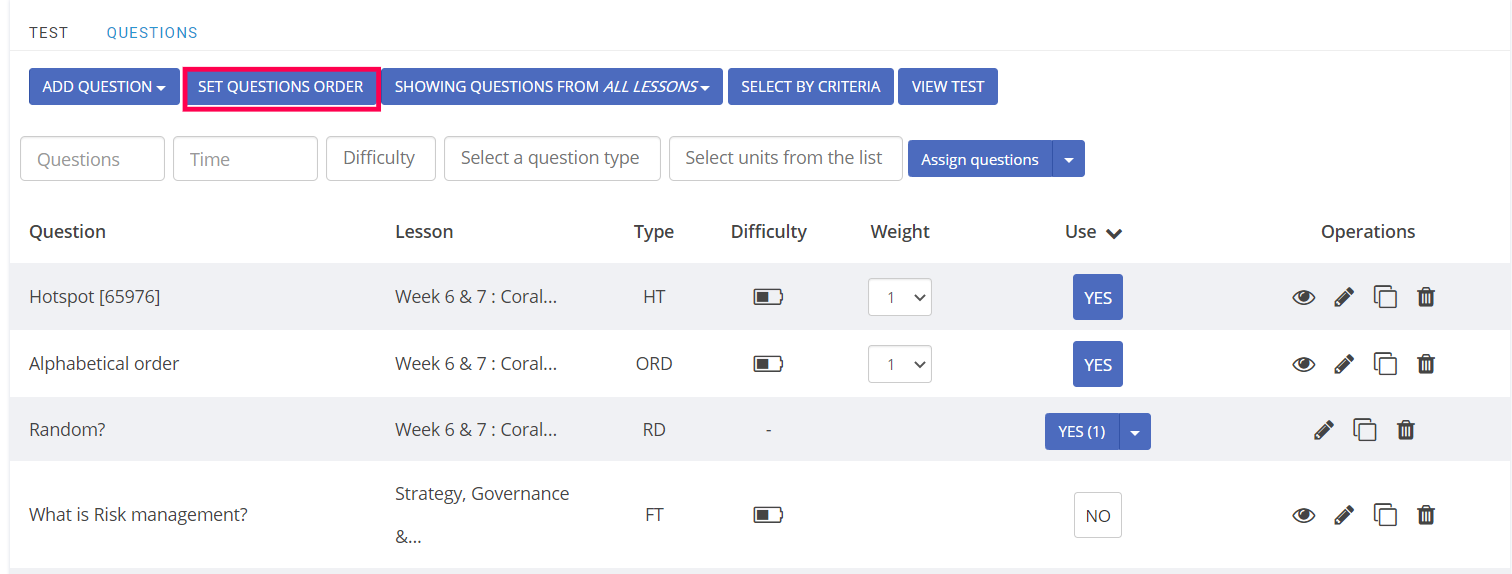Toggle YES use for Alphabetical order
Image resolution: width=1512 pixels, height=574 pixels.
tap(1097, 364)
